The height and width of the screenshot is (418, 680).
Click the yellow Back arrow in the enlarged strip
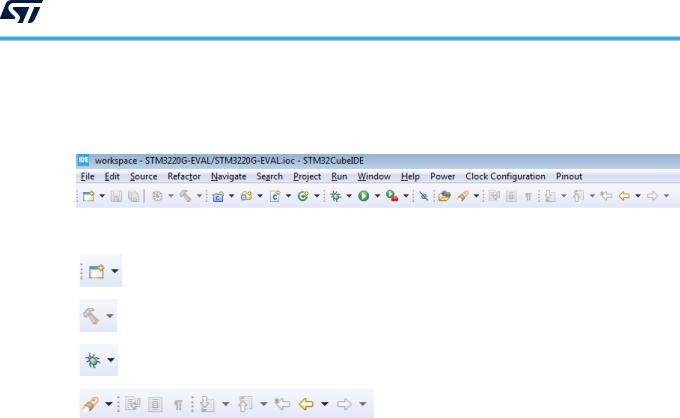pos(306,404)
